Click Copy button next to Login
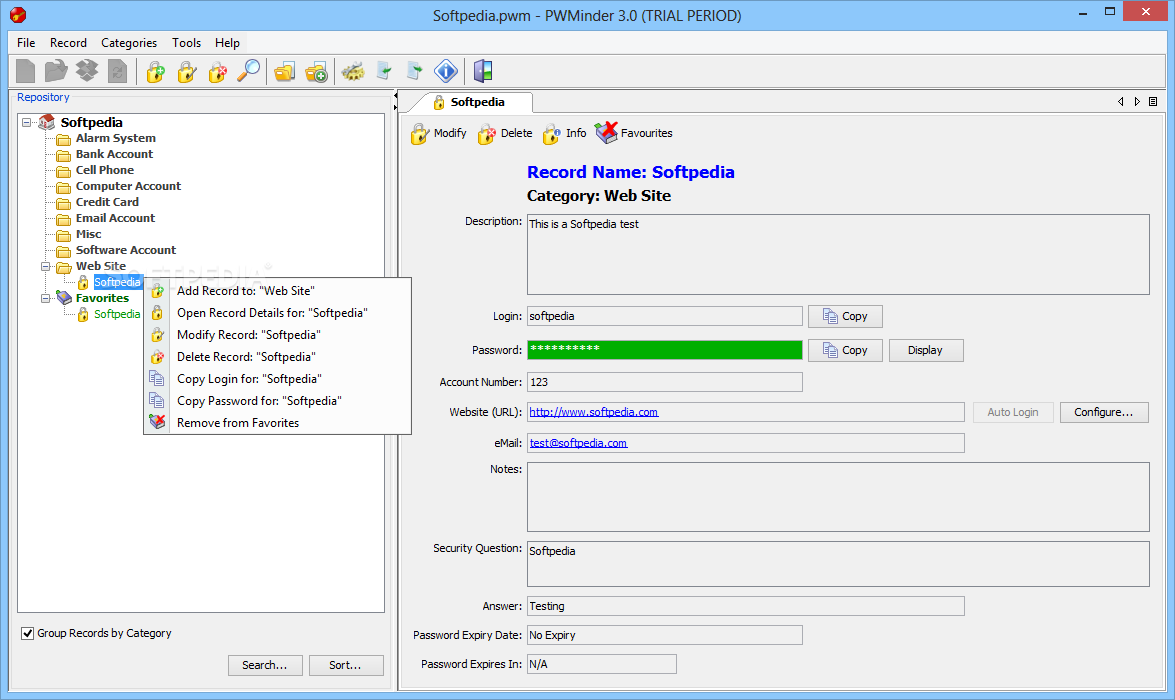1175x700 pixels. tap(845, 316)
